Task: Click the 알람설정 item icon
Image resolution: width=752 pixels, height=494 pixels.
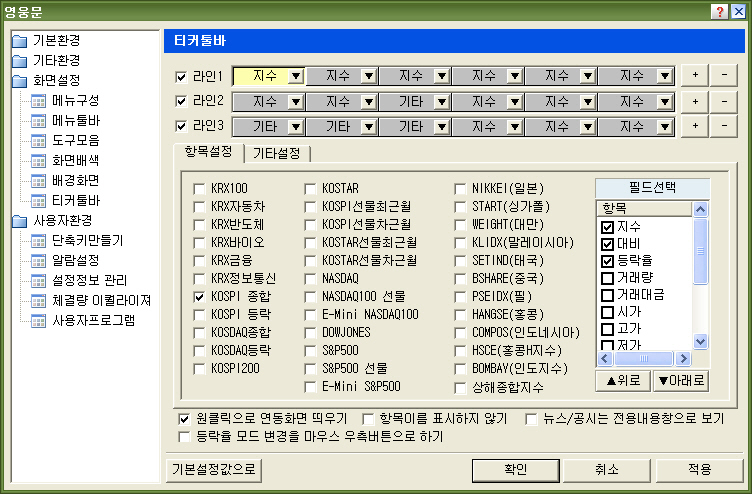Action: click(39, 260)
